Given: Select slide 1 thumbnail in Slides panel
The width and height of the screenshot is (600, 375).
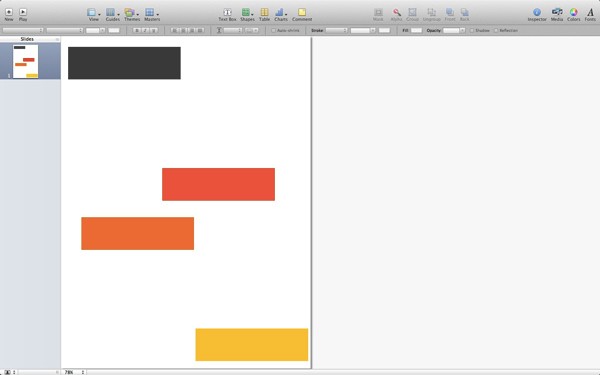Looking at the screenshot, I should [26, 61].
